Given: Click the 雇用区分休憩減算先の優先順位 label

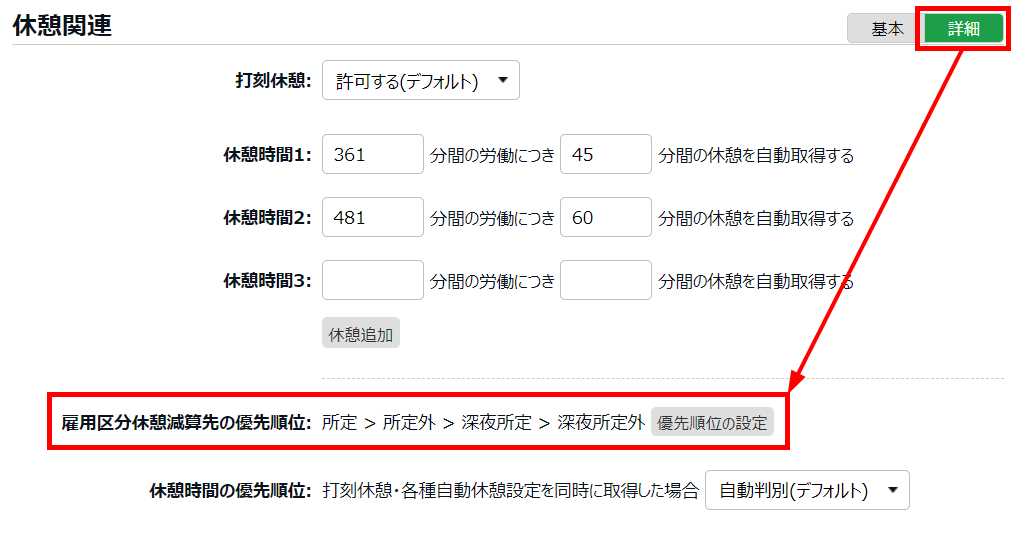Looking at the screenshot, I should (x=186, y=422).
